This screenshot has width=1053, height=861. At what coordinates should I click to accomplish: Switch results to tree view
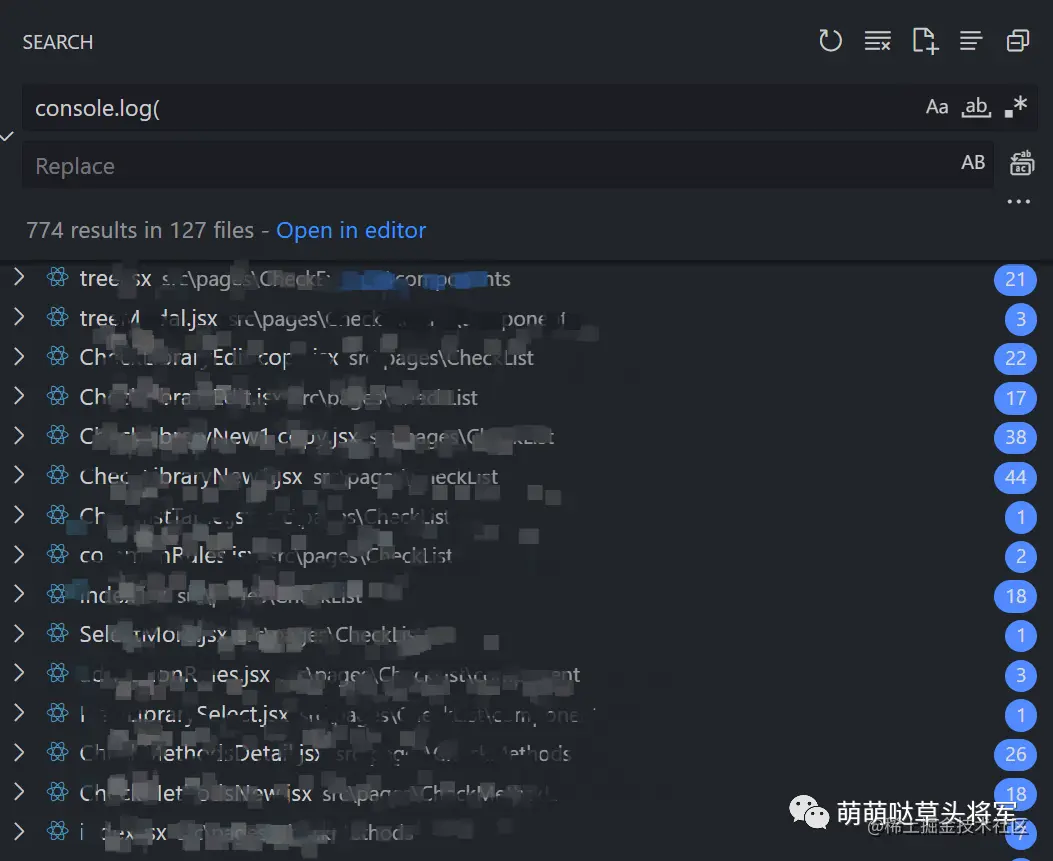971,41
